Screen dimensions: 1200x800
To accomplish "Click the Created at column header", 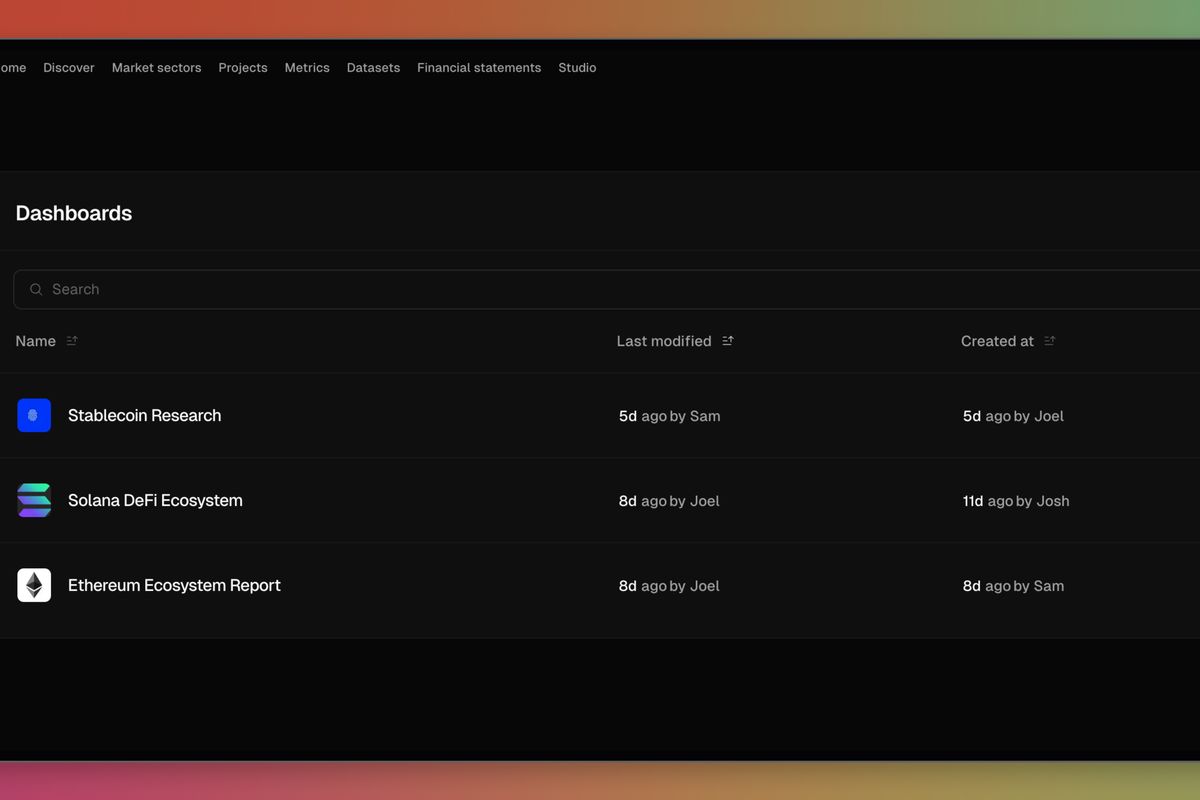I will coord(997,341).
